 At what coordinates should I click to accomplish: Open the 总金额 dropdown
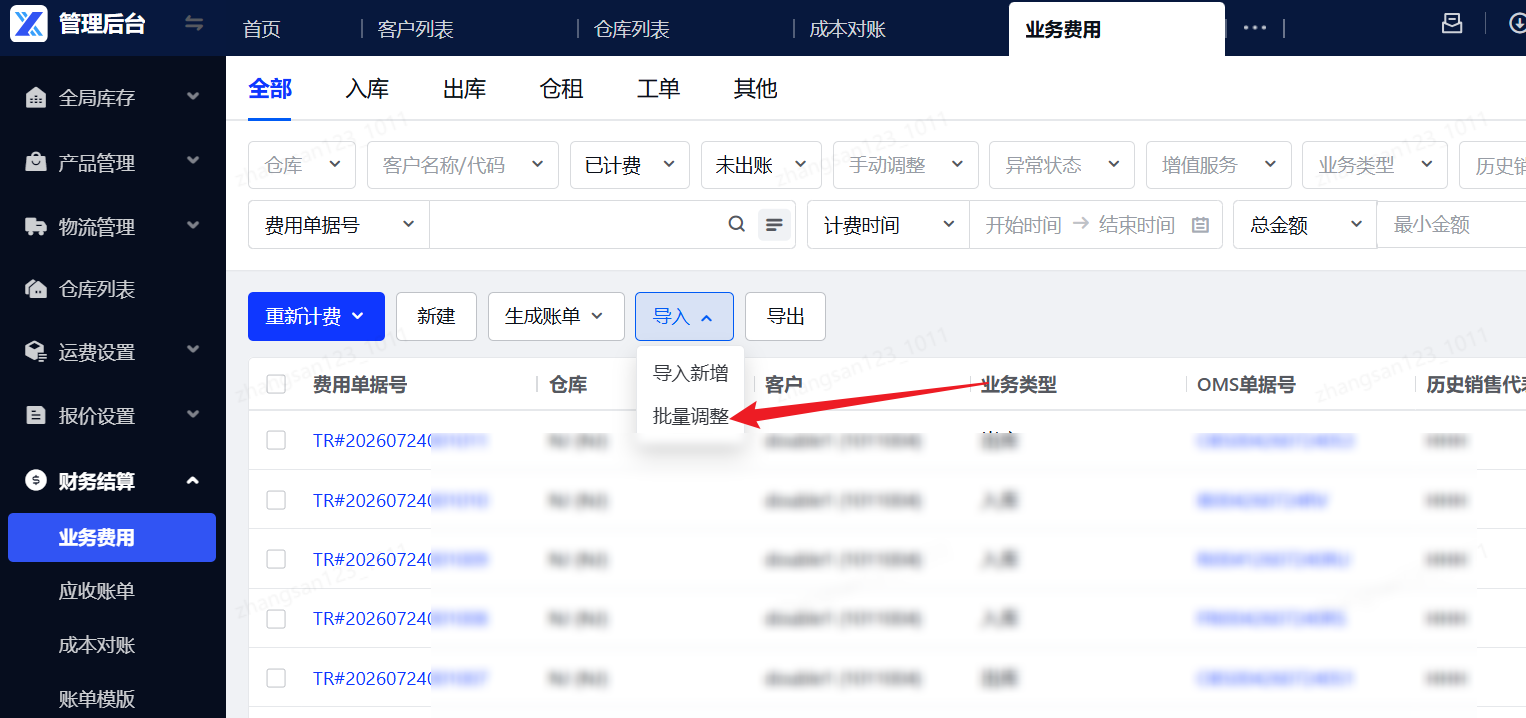click(1306, 225)
